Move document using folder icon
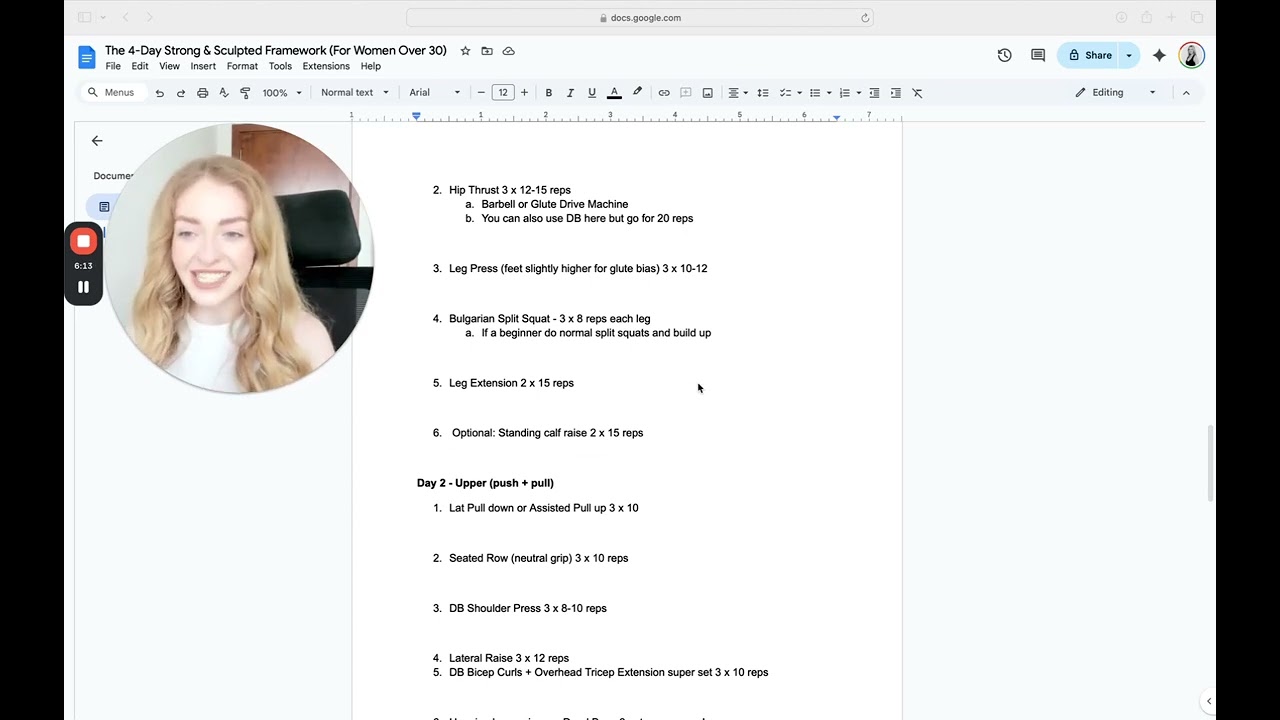The height and width of the screenshot is (720, 1280). (x=487, y=51)
